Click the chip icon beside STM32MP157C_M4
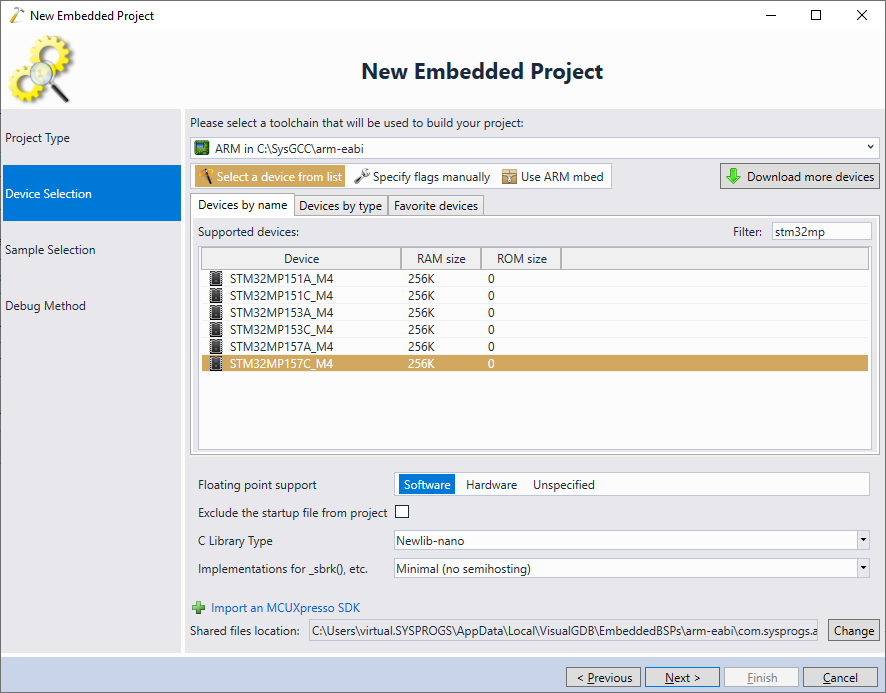This screenshot has height=693, width=886. 216,363
